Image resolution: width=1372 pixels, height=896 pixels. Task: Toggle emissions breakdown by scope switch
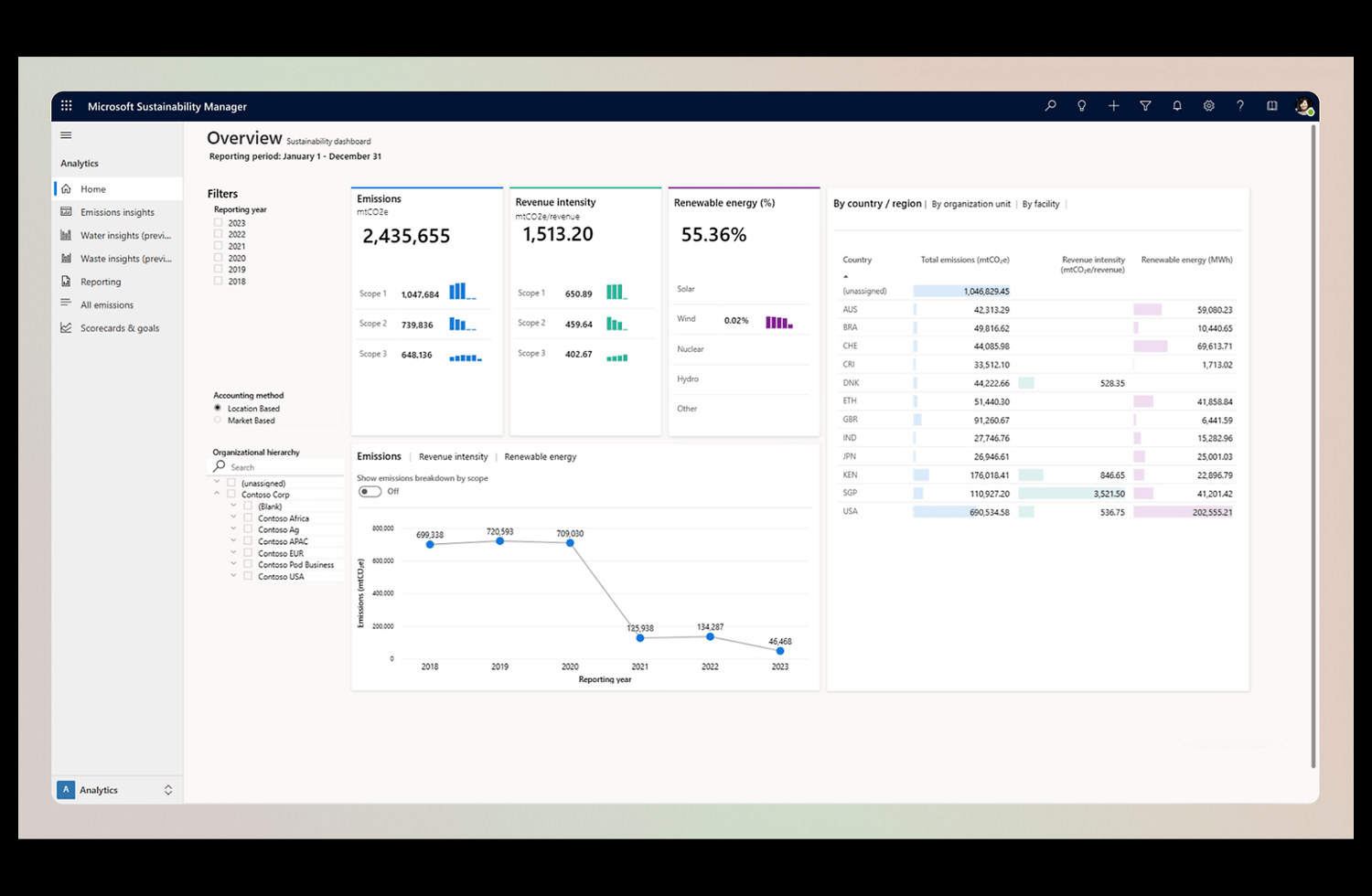[x=370, y=492]
